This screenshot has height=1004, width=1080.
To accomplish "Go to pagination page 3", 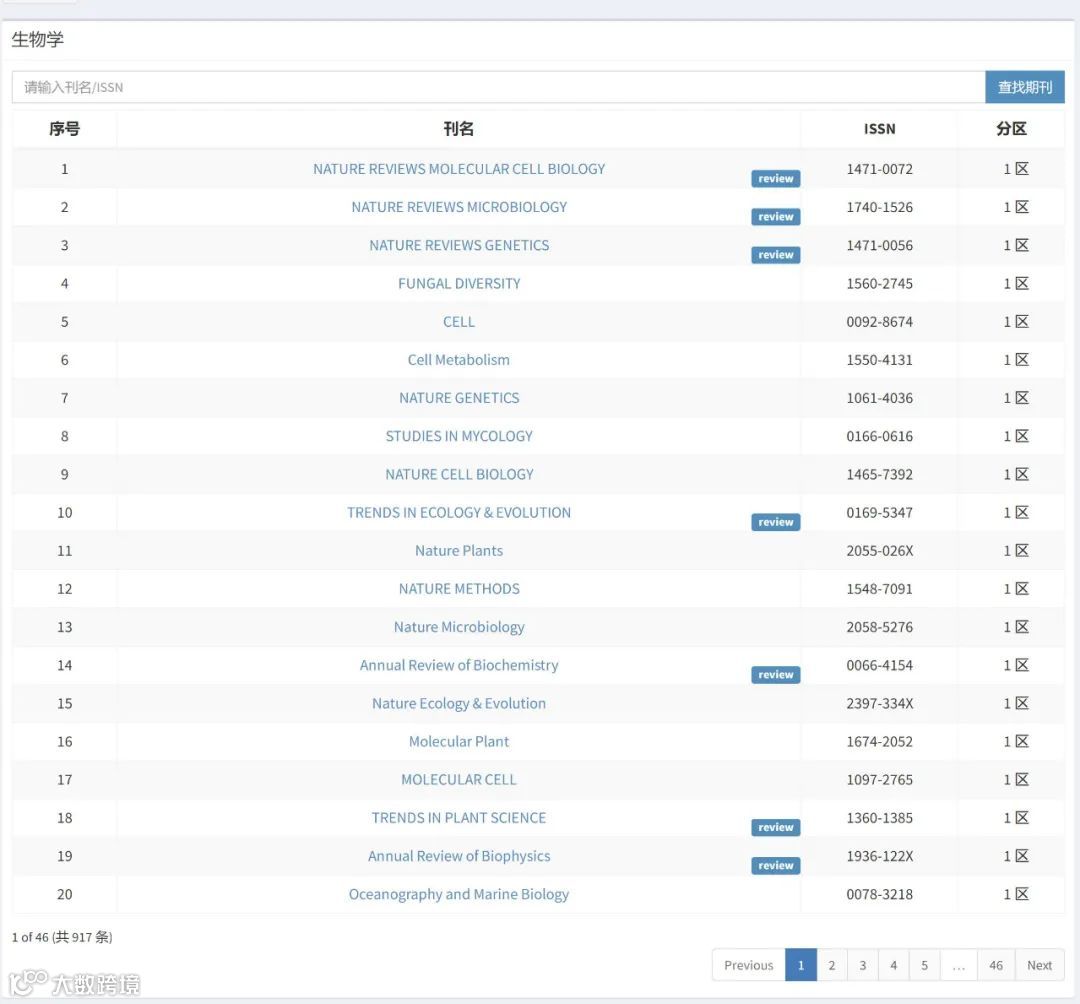I will [x=863, y=965].
